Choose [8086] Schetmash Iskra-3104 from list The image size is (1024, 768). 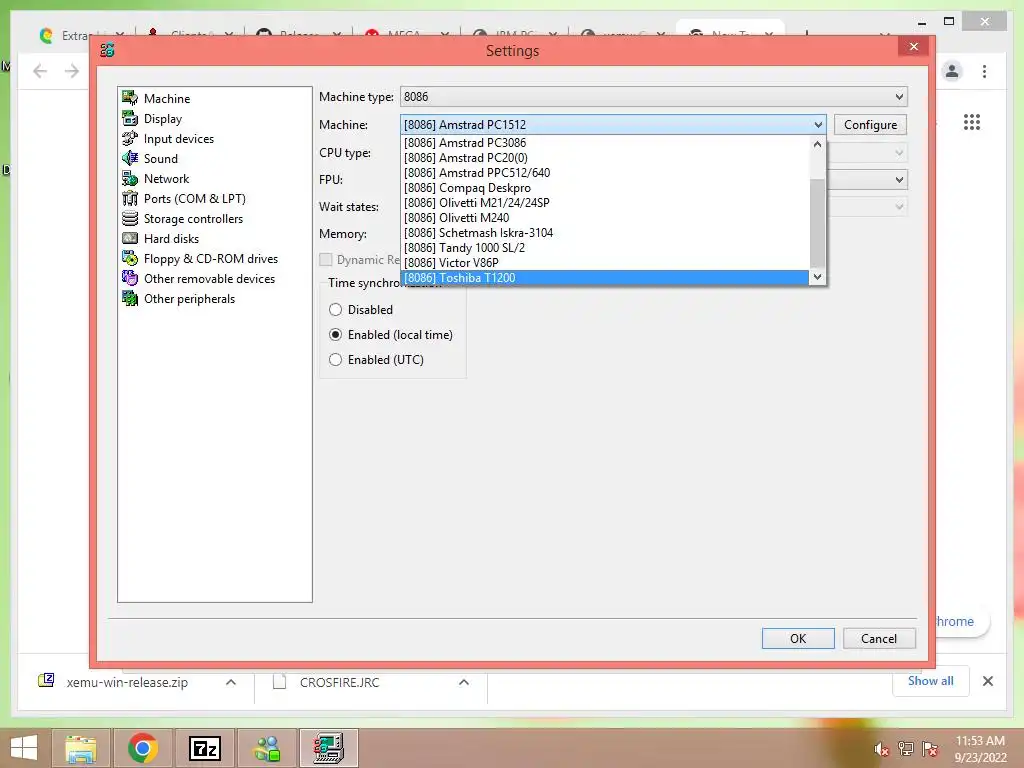(605, 232)
